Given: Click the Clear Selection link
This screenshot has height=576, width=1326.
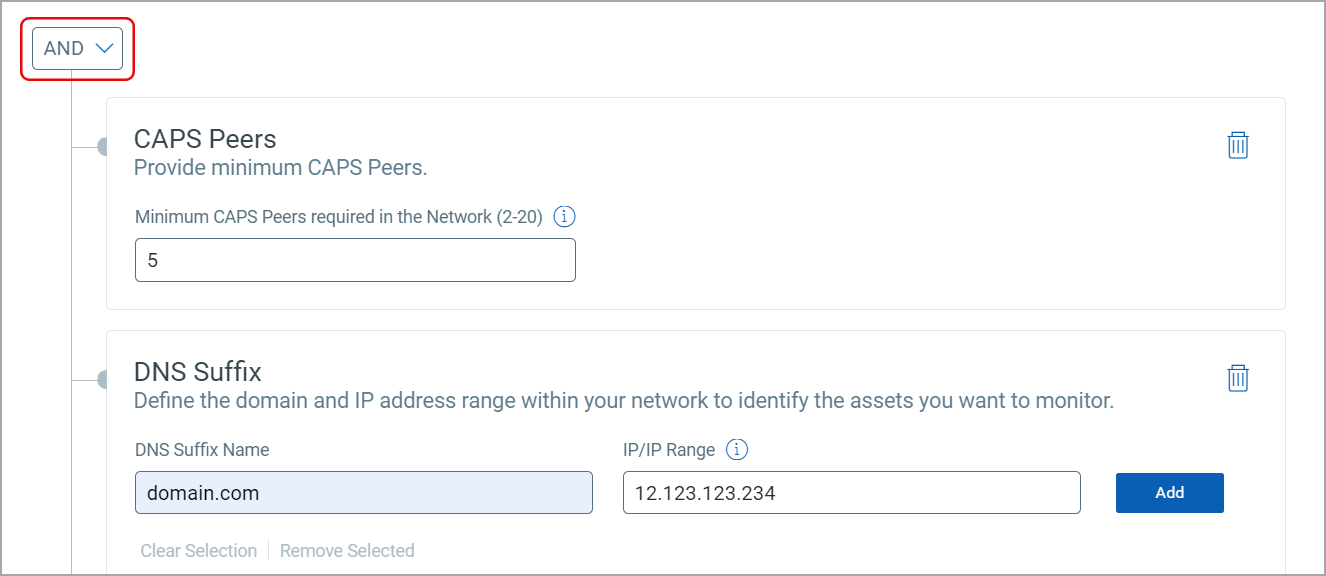Looking at the screenshot, I should [x=199, y=551].
